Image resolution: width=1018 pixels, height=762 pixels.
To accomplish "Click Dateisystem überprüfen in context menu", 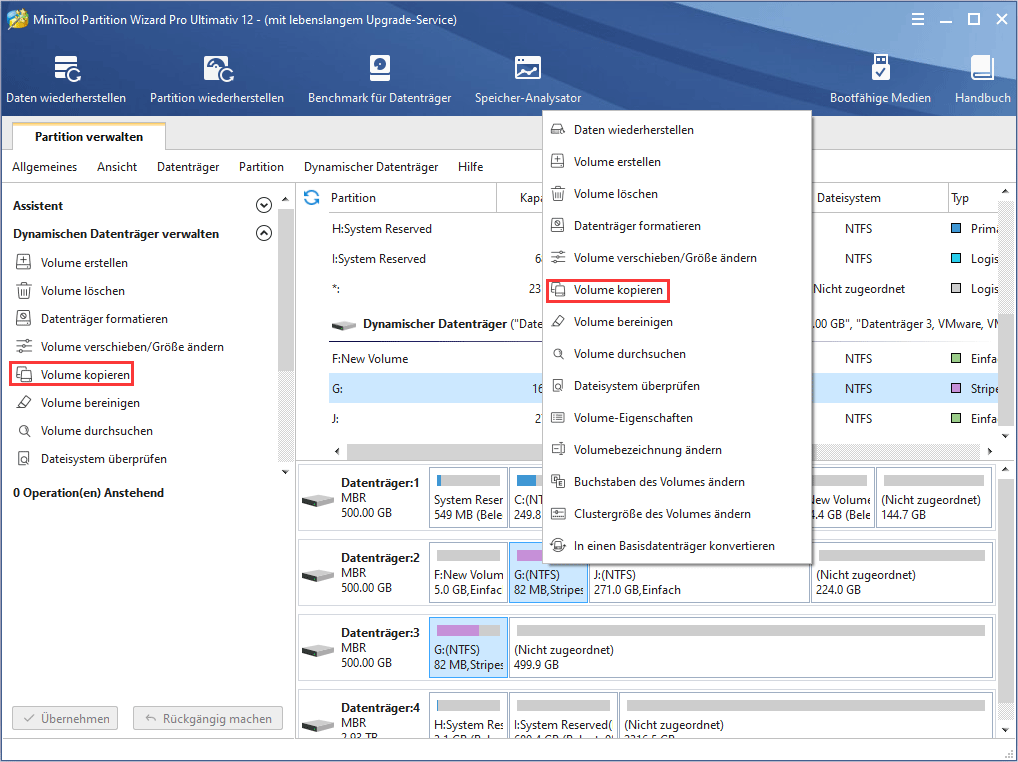I will coord(677,386).
